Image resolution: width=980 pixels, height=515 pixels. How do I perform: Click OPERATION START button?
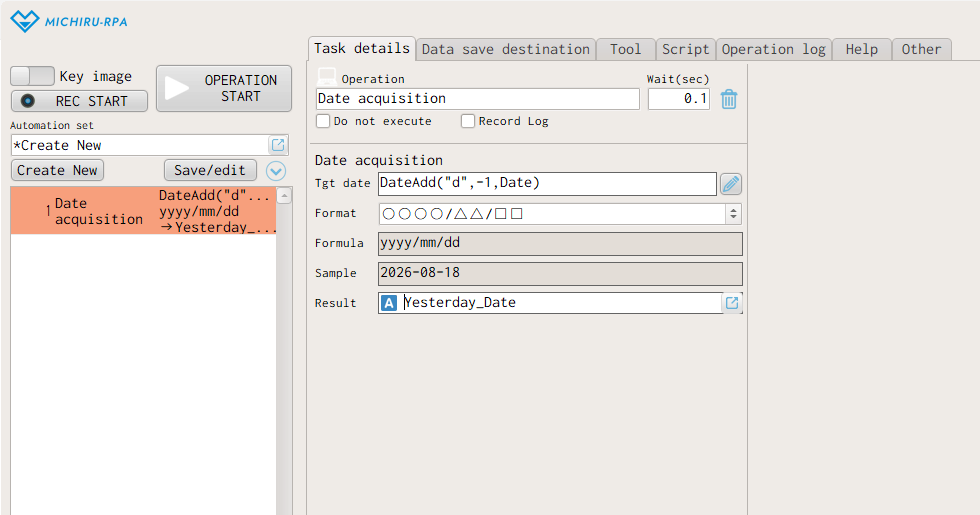coord(224,88)
